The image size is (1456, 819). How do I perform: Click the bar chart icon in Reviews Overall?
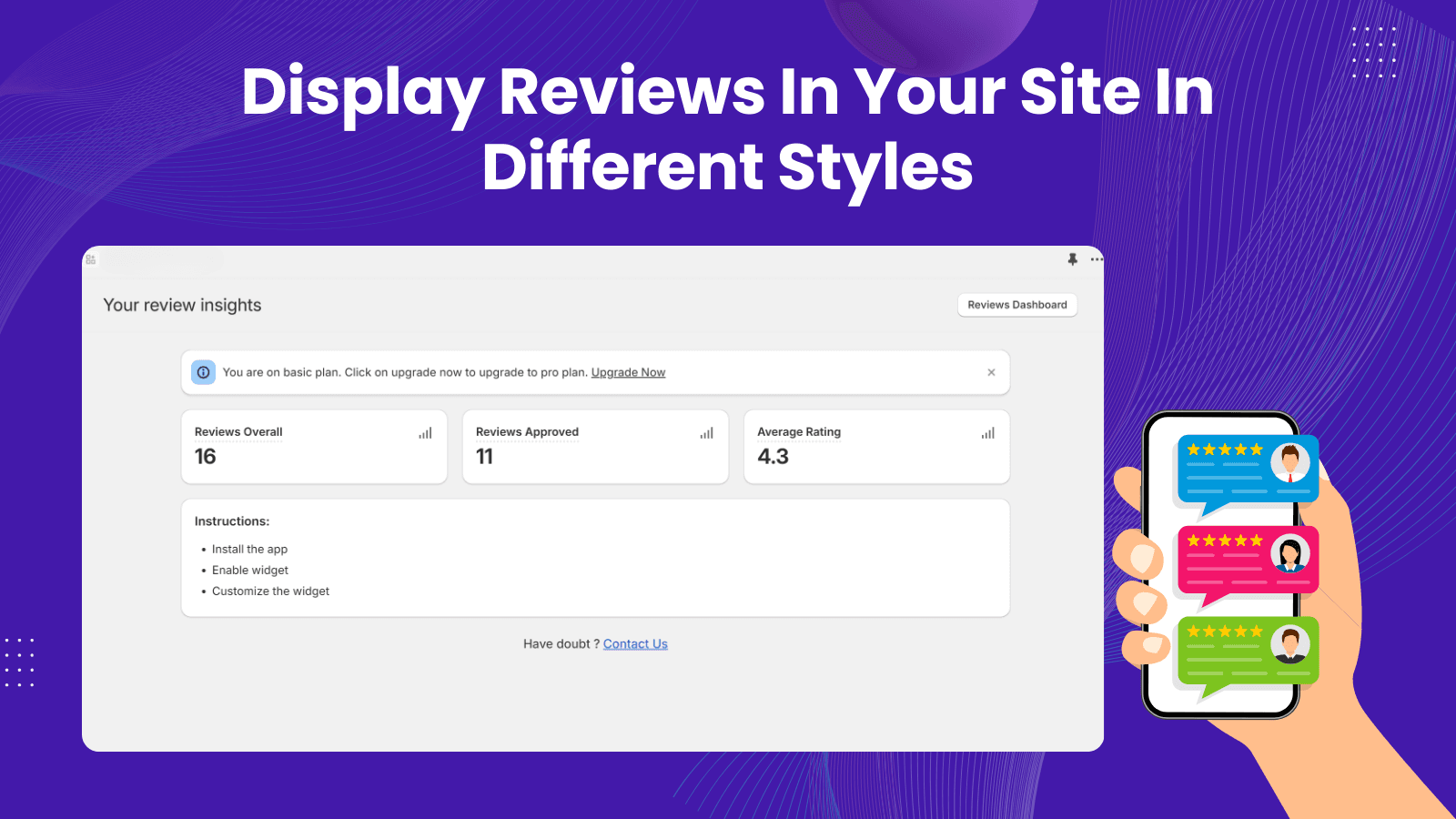point(425,433)
